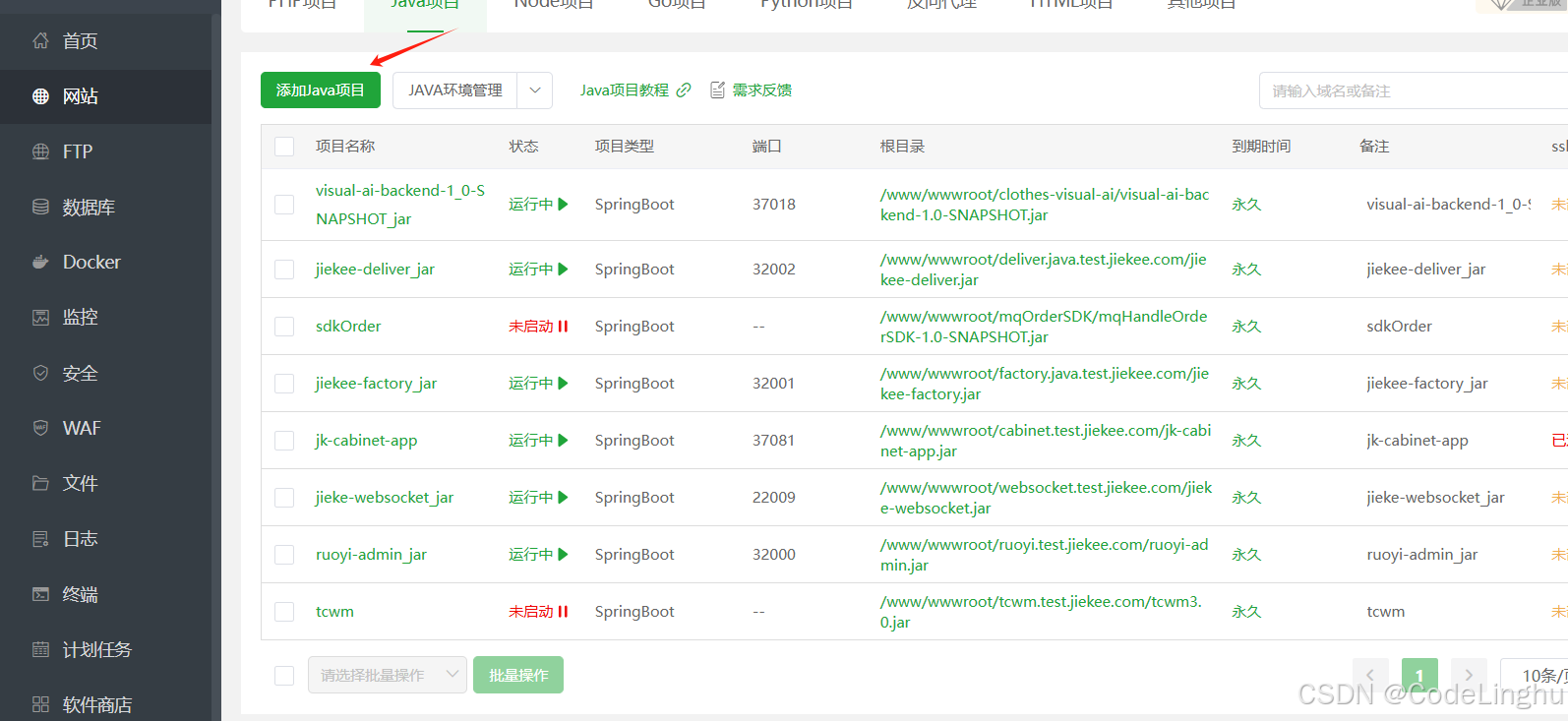This screenshot has width=1568, height=721.
Task: Open root path of tcwm project
Action: (1041, 612)
